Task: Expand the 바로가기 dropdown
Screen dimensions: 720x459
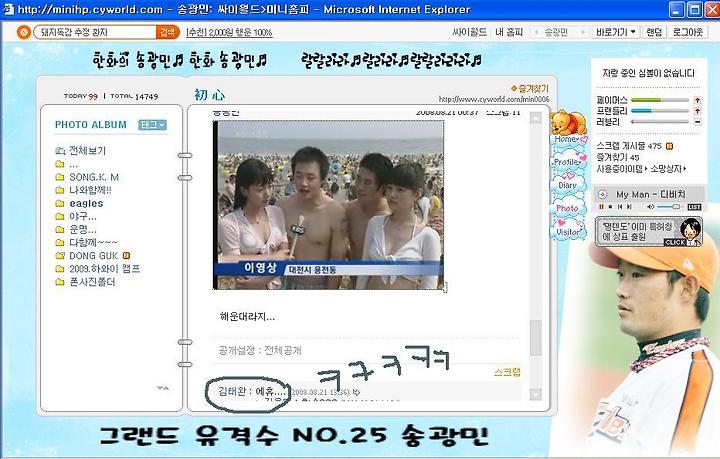Action: click(x=616, y=32)
